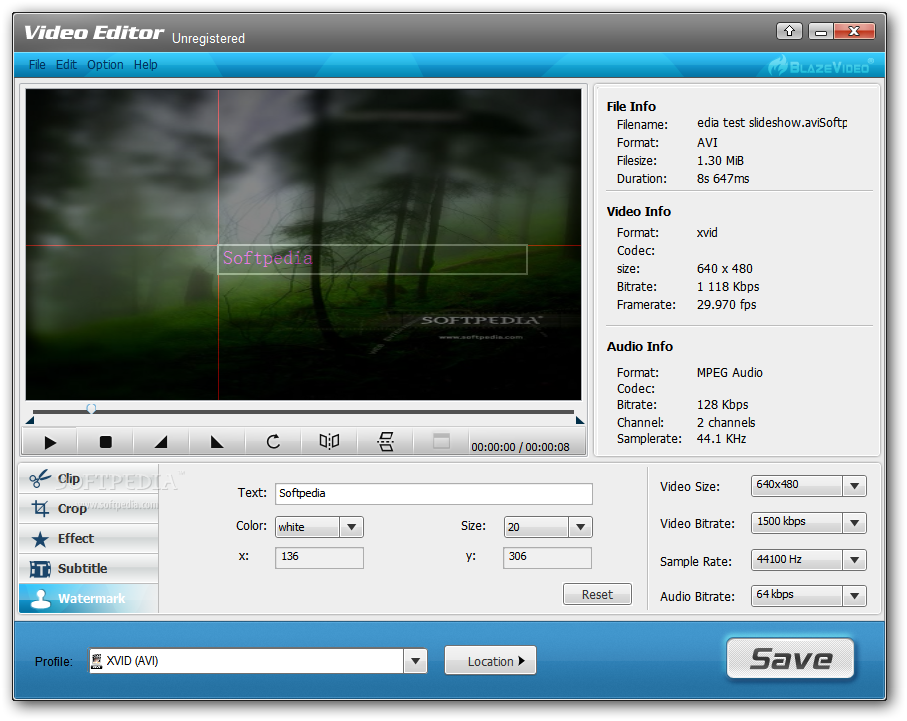The height and width of the screenshot is (721, 907).
Task: Click the time display 00:00:00 / 00:00:08
Action: pos(520,447)
